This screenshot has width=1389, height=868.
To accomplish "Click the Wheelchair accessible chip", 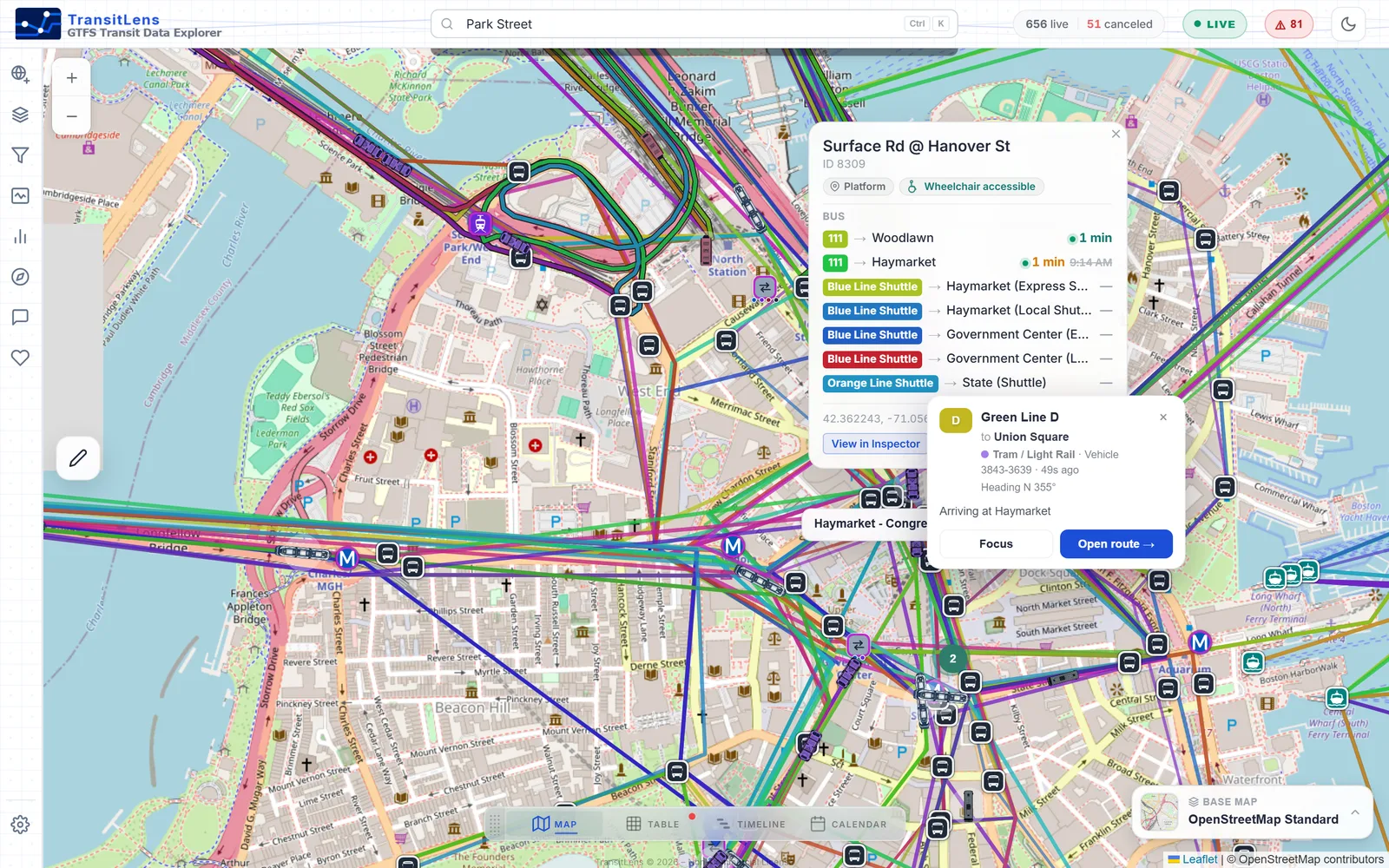I will (971, 187).
